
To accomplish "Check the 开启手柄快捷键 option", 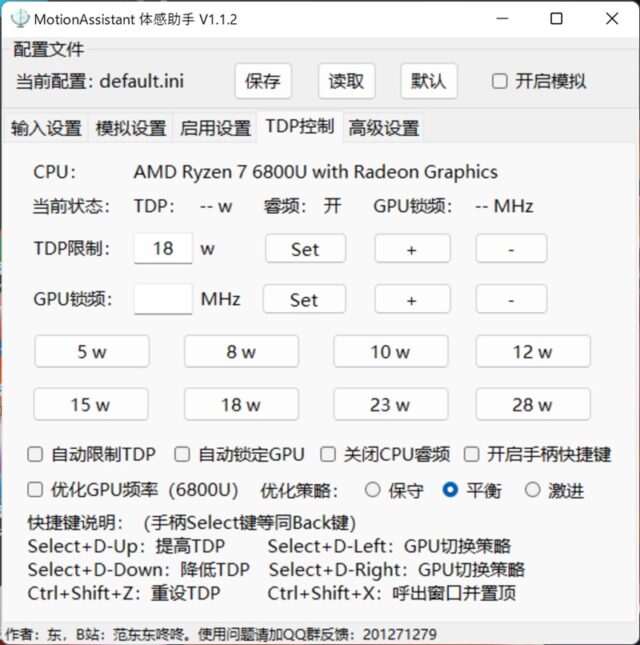I will [x=472, y=455].
